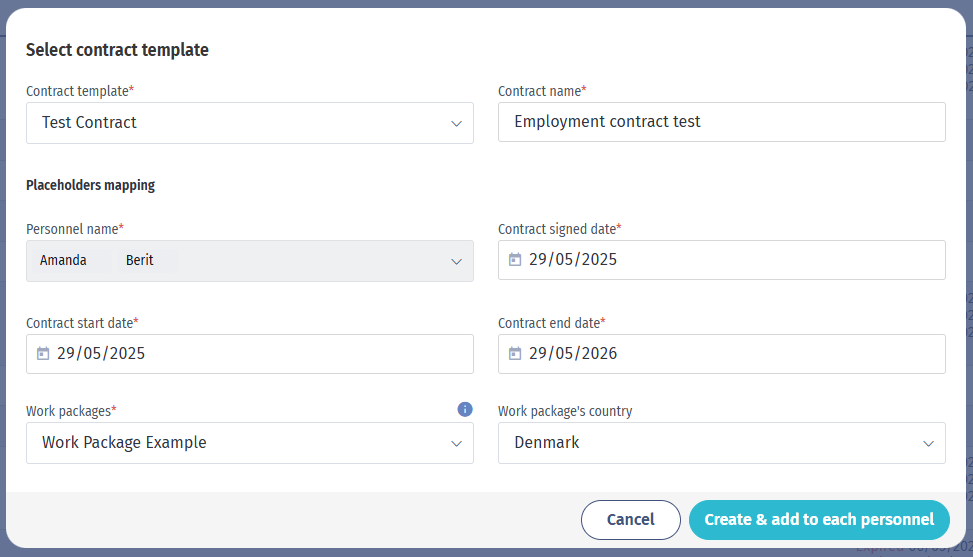
Task: Expand the Personnel name dropdown arrow
Action: 456,262
